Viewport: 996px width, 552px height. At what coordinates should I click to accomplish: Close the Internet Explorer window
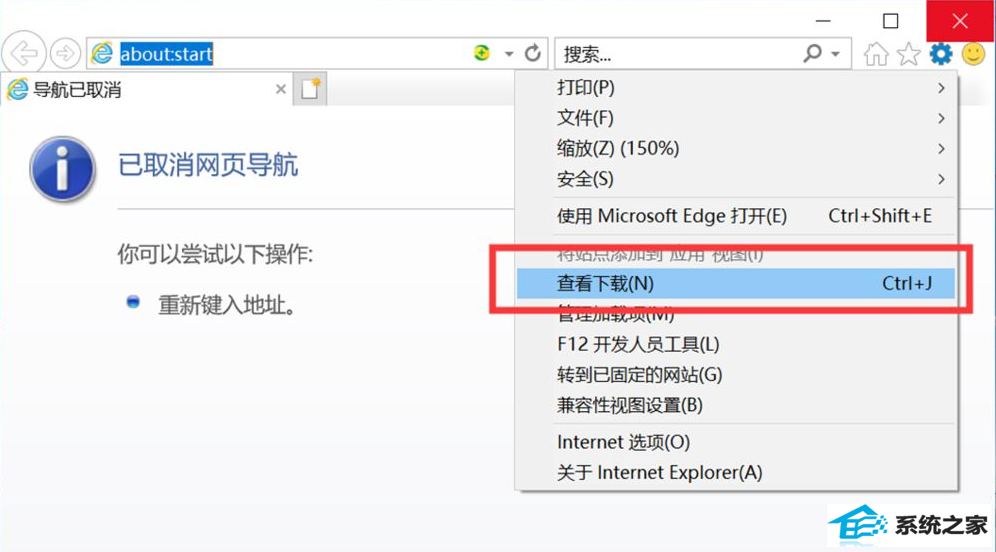[960, 21]
